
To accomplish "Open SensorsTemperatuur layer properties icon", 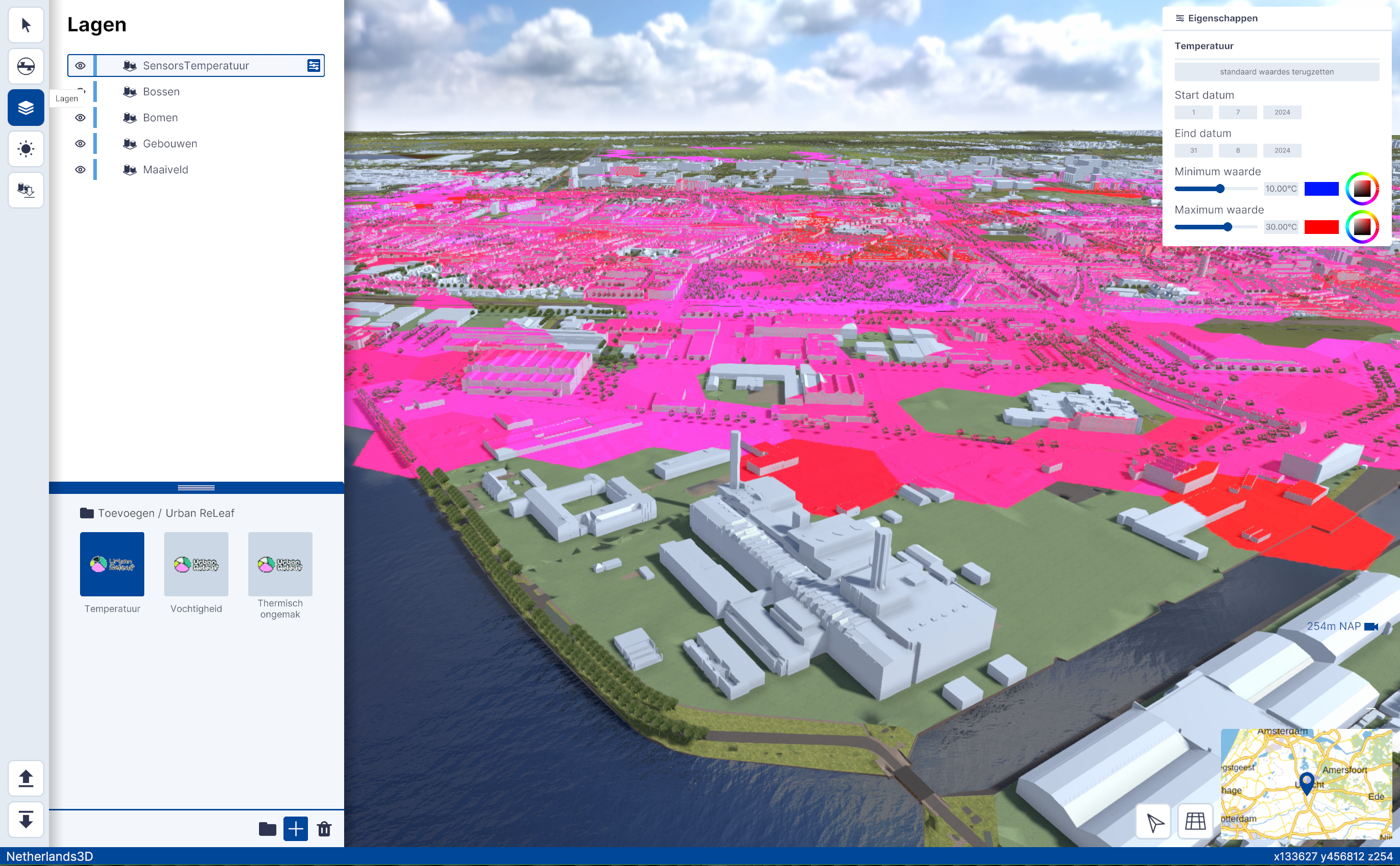I will click(314, 66).
